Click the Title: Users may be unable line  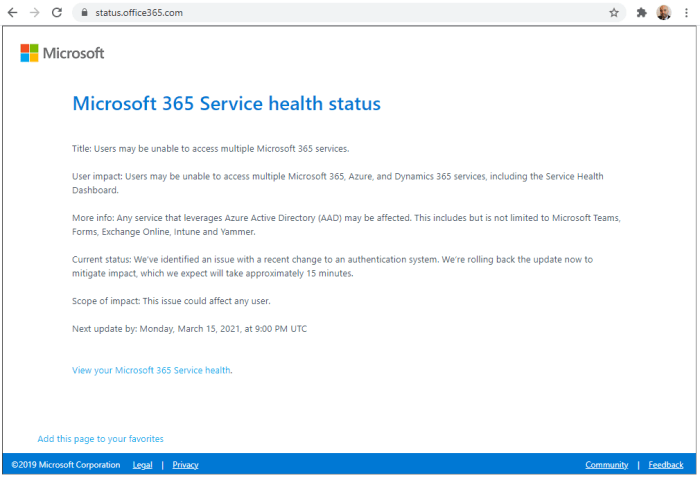tap(211, 149)
